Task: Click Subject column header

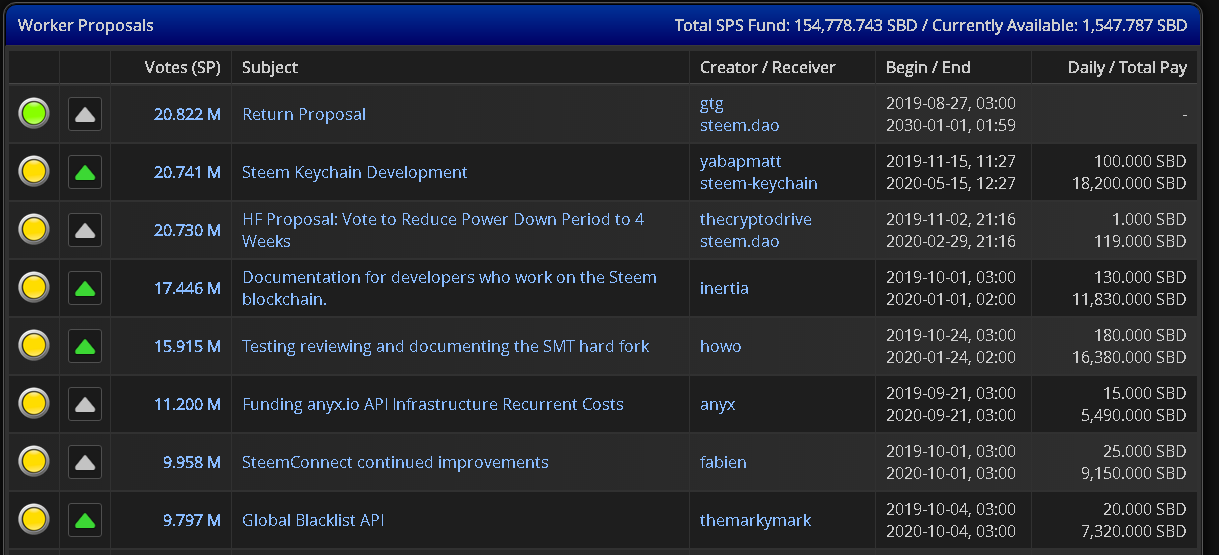Action: click(x=270, y=68)
